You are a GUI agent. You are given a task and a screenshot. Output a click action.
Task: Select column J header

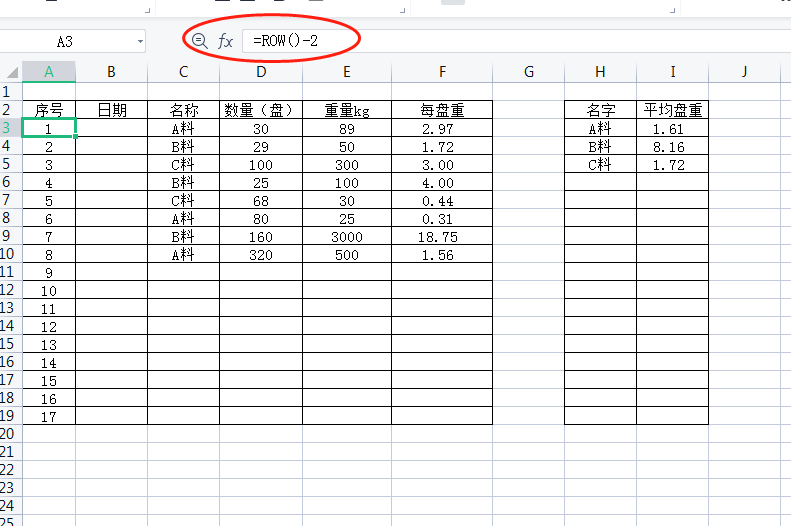point(745,72)
